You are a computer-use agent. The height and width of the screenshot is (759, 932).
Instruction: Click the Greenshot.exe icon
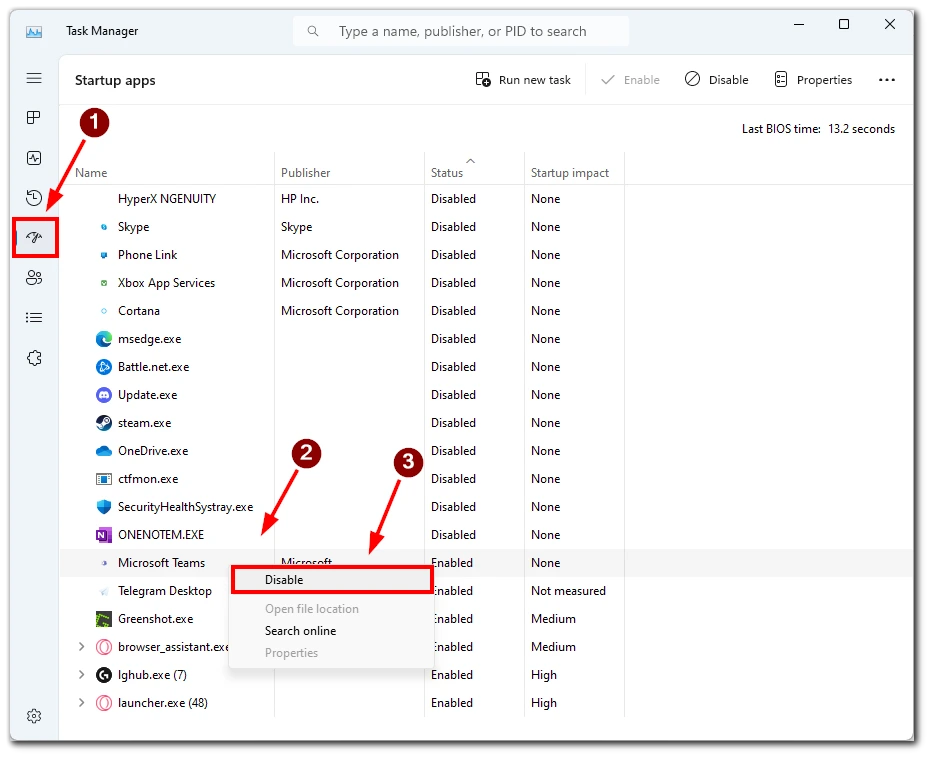104,619
